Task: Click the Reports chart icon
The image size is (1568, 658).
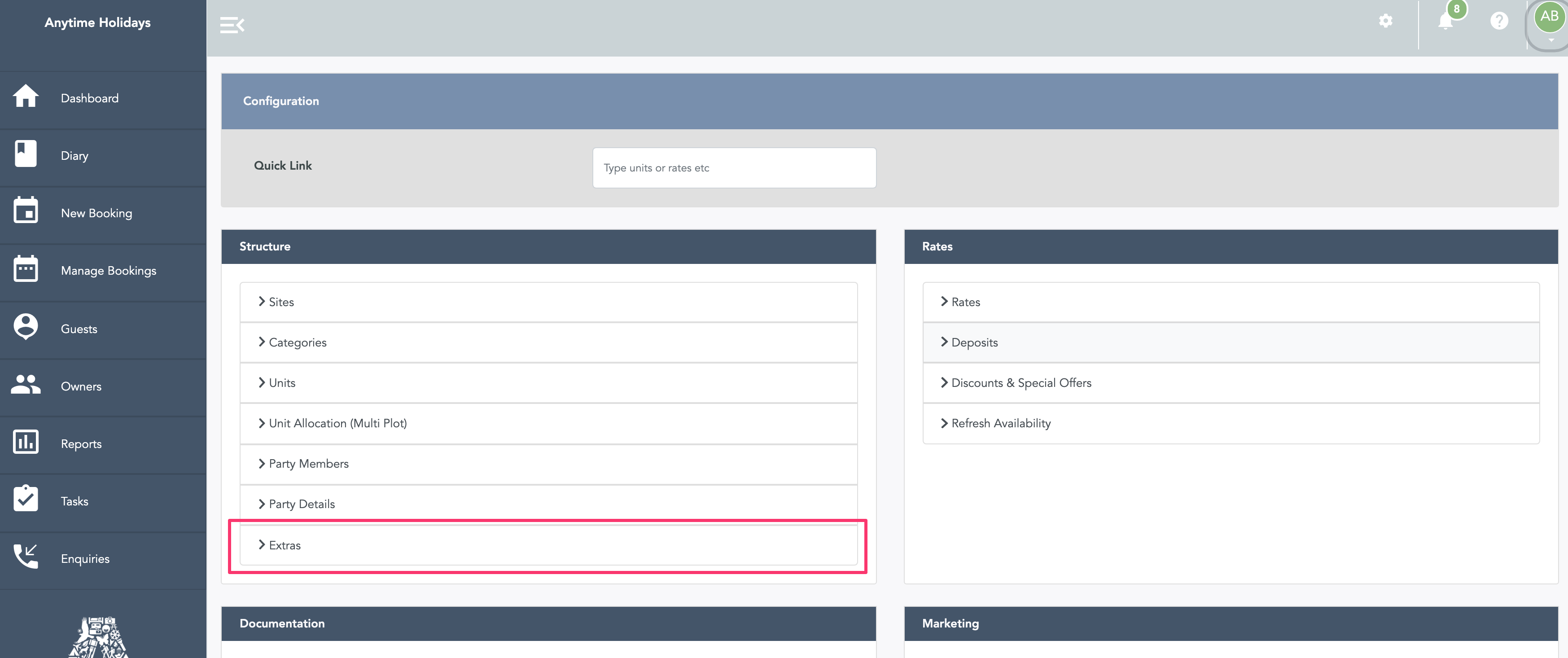Action: 26,442
